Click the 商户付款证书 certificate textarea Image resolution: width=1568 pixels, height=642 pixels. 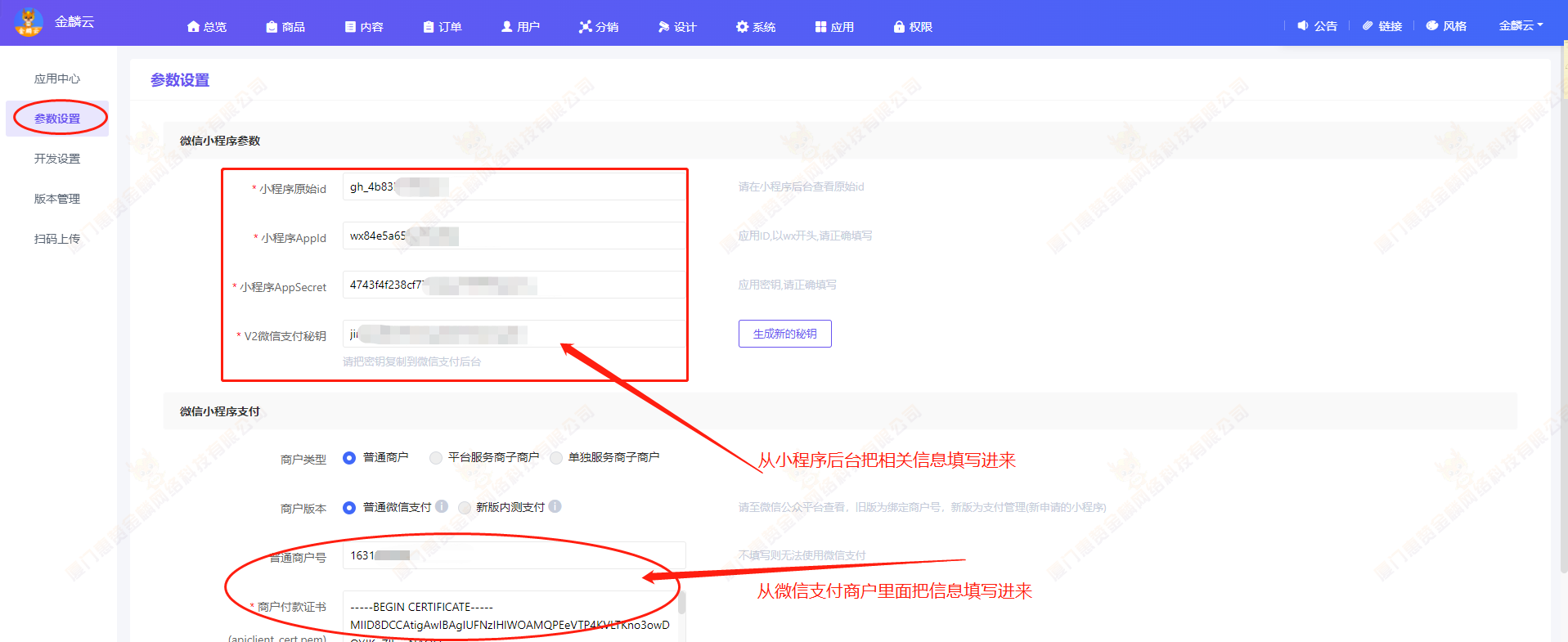coord(509,617)
